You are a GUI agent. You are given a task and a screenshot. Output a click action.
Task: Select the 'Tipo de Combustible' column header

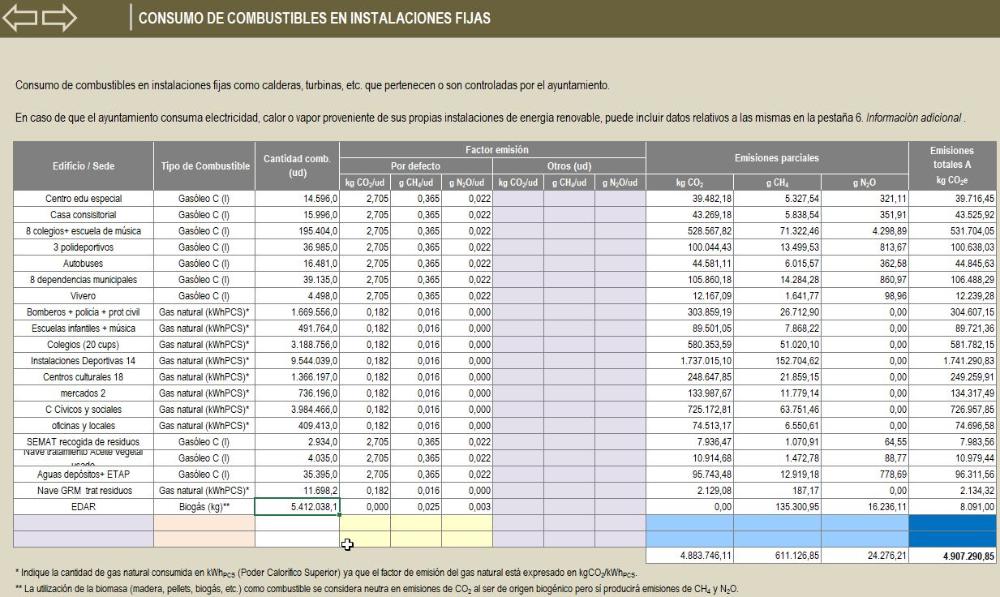204,165
